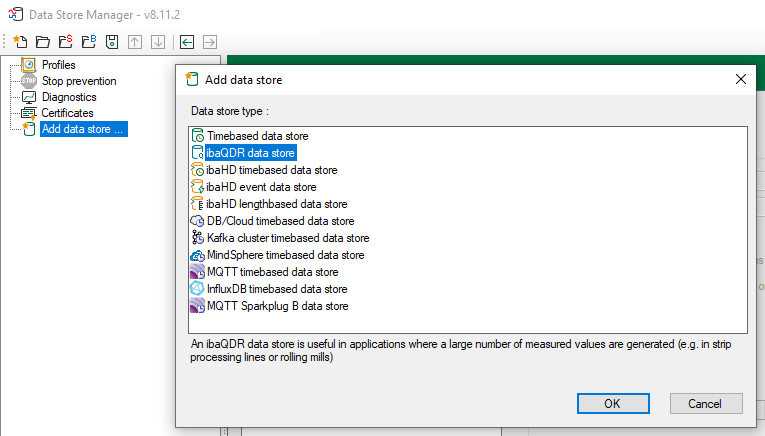Pick 'ibaHD event data store' entry
The height and width of the screenshot is (436, 765).
click(x=261, y=187)
